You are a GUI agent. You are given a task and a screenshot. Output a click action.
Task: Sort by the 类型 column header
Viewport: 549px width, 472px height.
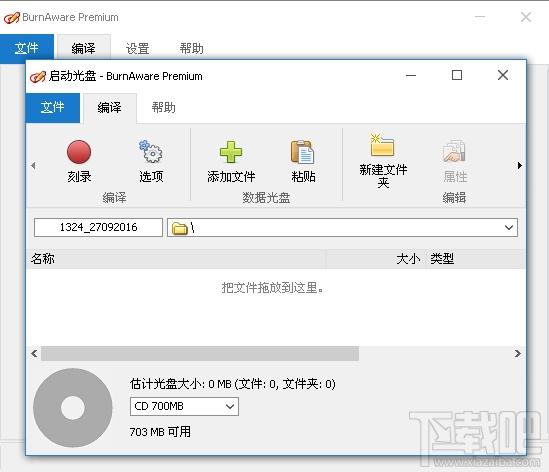click(x=475, y=259)
